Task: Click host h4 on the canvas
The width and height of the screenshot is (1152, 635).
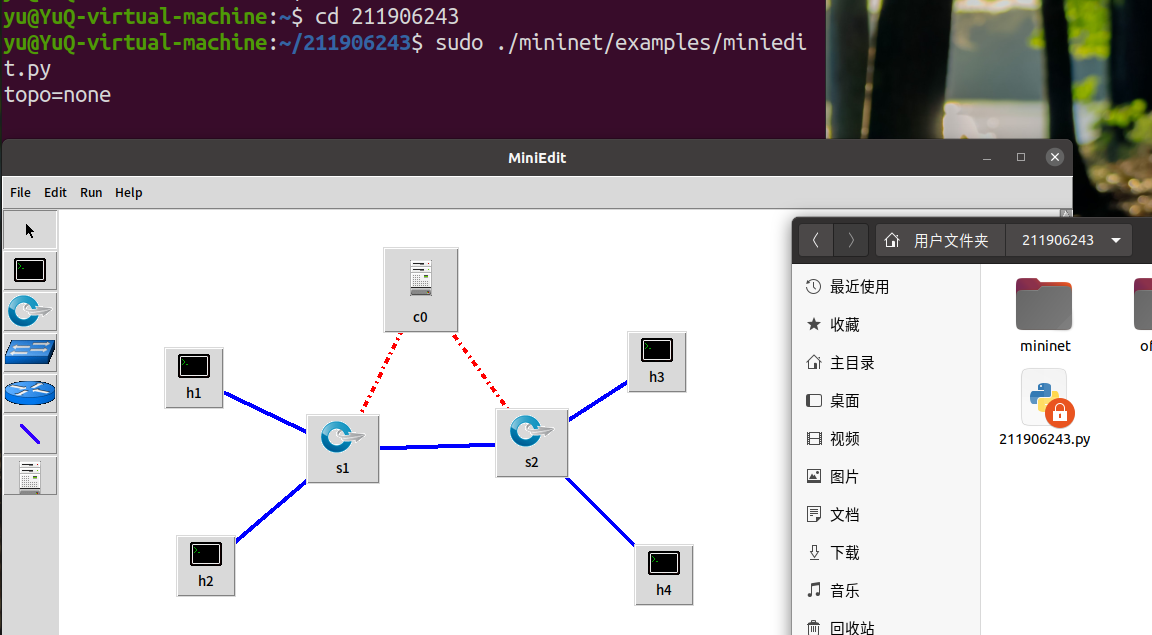Action: pos(664,575)
